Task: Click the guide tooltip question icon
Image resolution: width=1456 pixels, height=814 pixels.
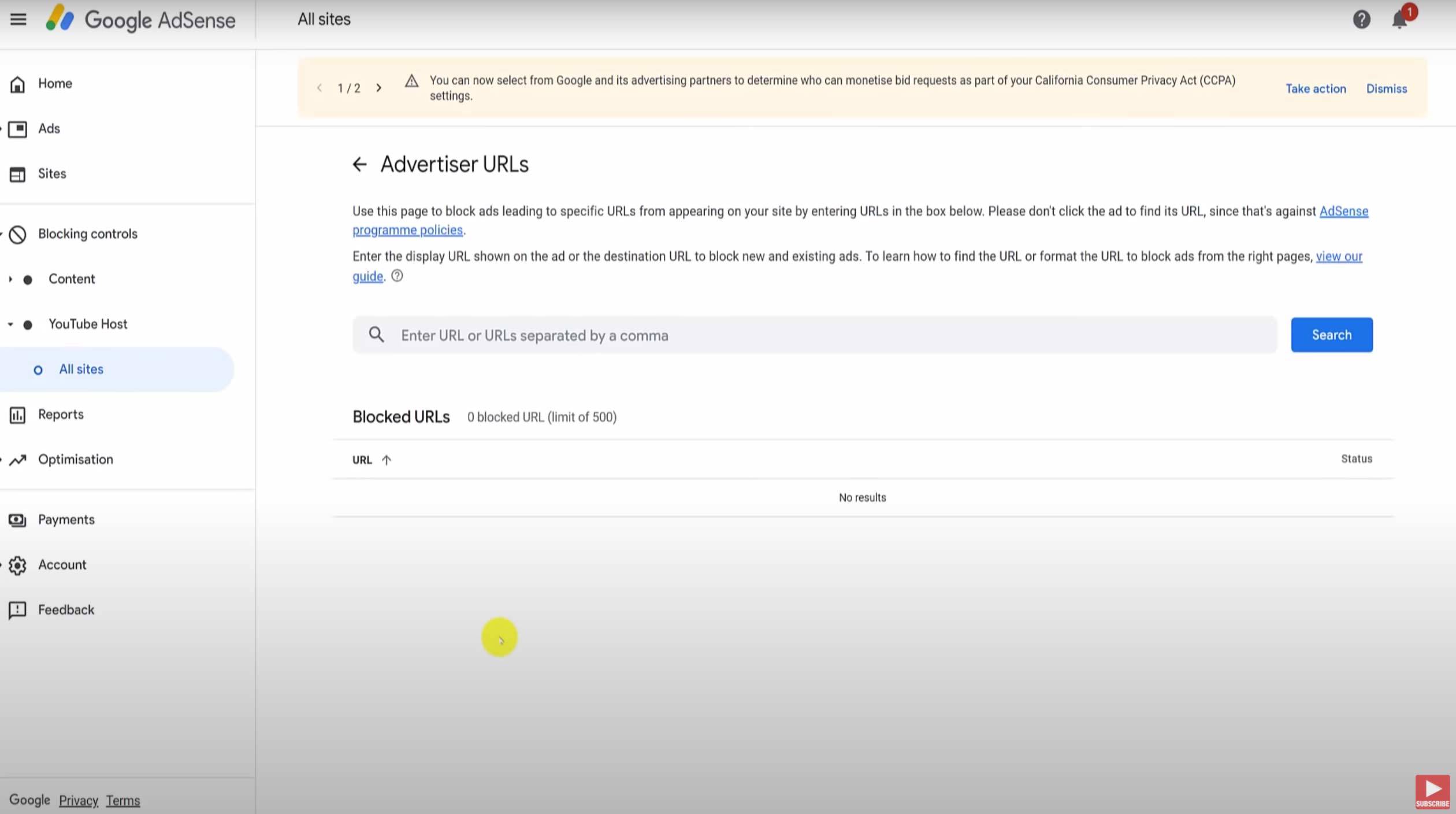Action: click(x=397, y=276)
